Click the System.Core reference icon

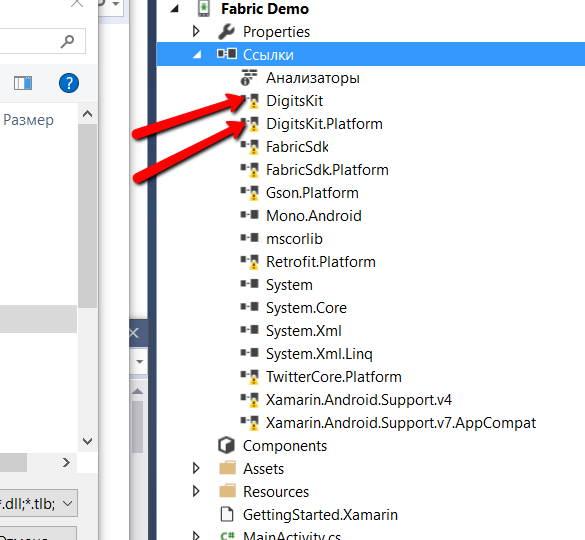point(250,307)
